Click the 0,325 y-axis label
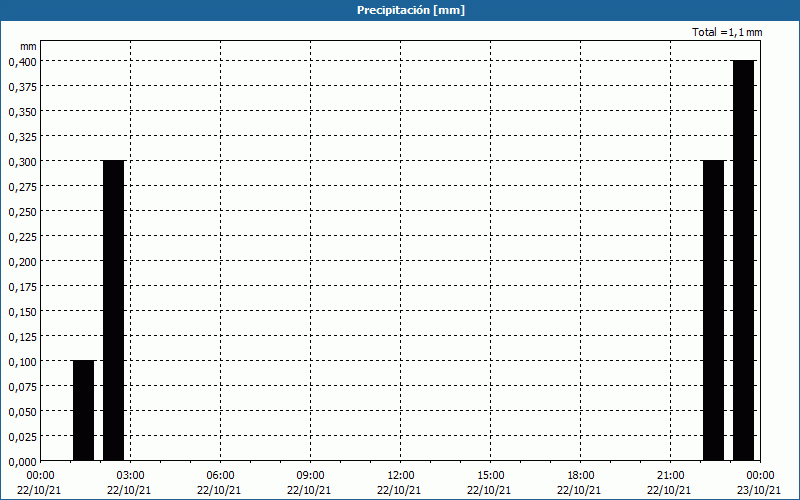Viewport: 800px width, 500px height. tap(22, 137)
